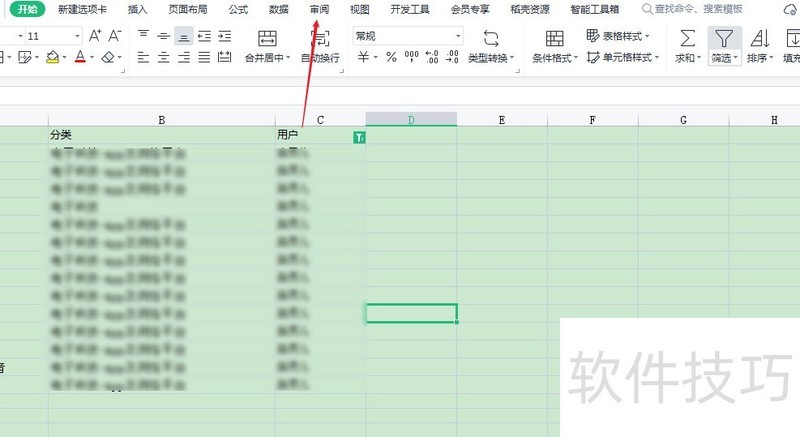Switch to the 审阅 tab

coord(319,9)
